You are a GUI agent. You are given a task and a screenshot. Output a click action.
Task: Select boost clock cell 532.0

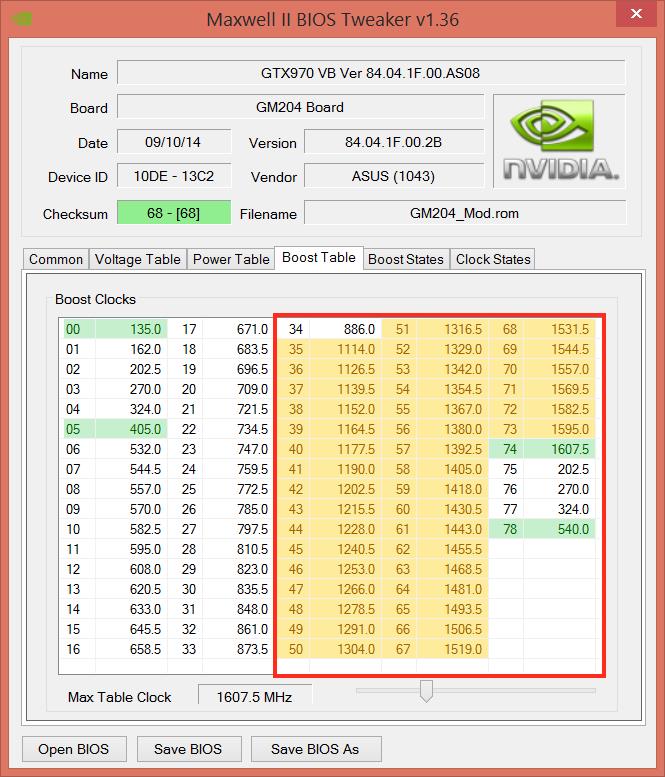(131, 449)
